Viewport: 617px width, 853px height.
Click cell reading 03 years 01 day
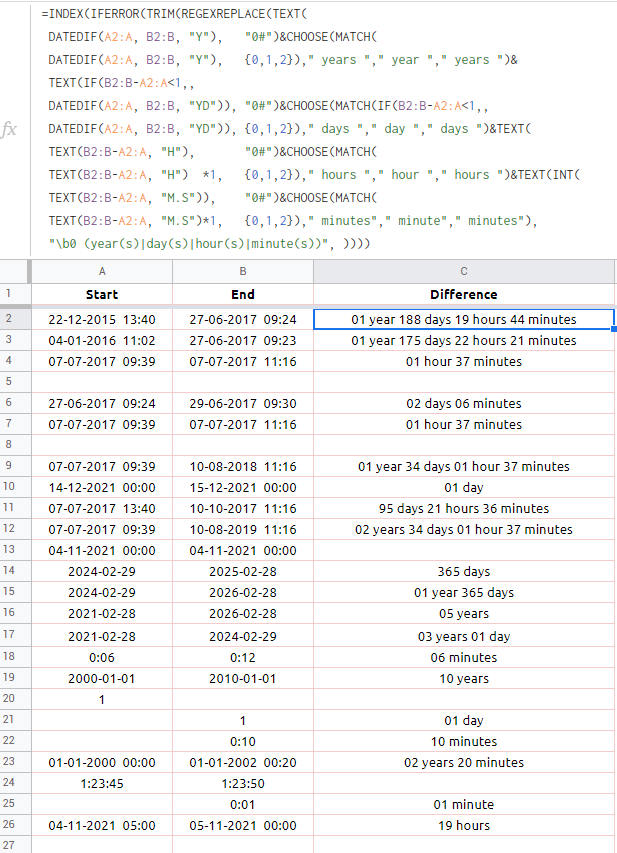point(464,636)
